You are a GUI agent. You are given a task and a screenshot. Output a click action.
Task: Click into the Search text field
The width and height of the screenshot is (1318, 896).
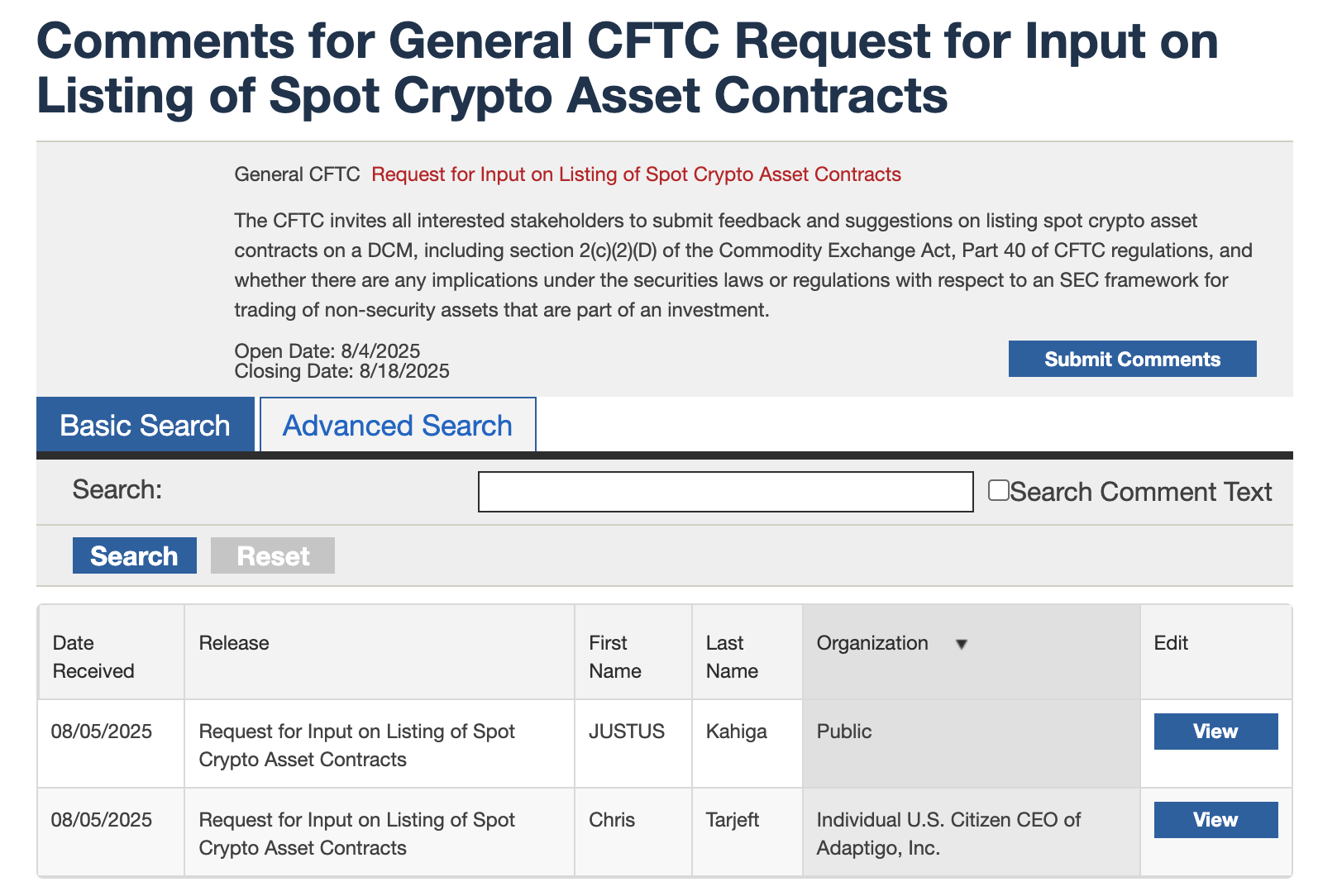[x=725, y=492]
